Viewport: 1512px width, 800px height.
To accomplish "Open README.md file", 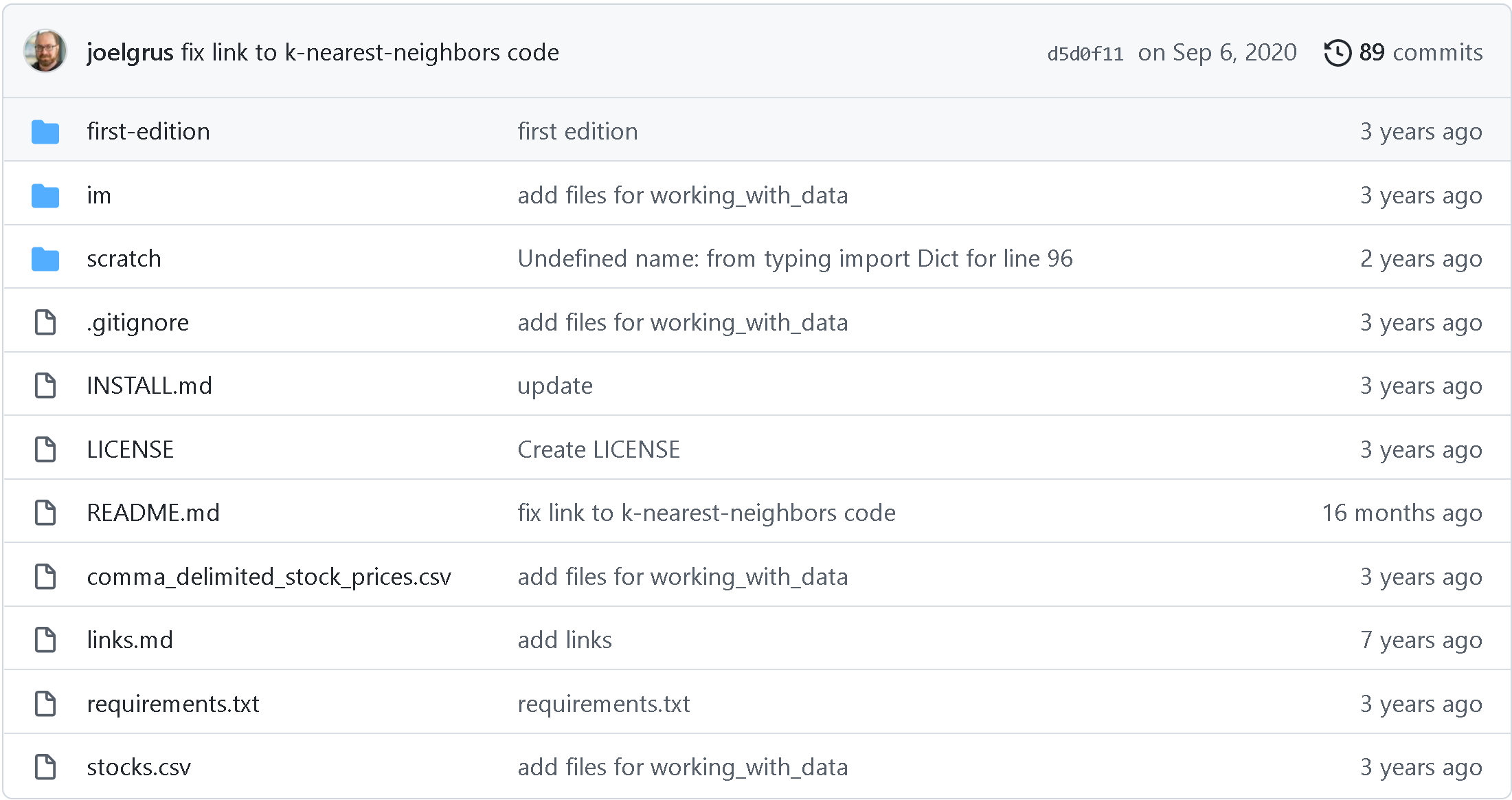I will (153, 513).
